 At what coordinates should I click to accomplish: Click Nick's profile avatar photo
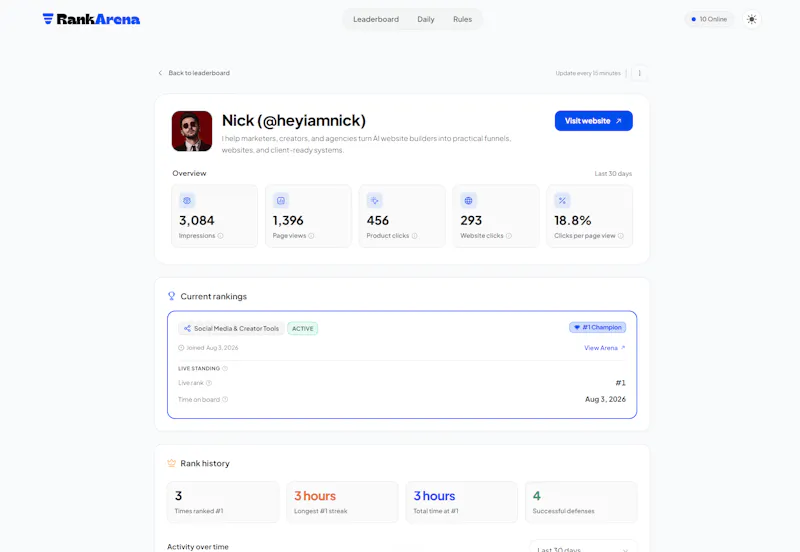(x=192, y=131)
